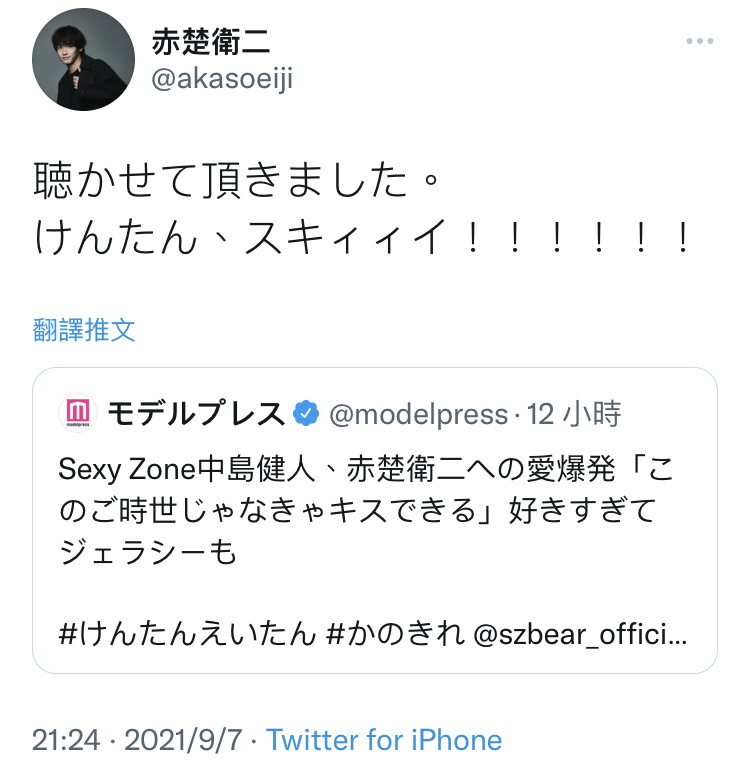Open the three-dot more options menu
The width and height of the screenshot is (750, 771).
pos(700,41)
